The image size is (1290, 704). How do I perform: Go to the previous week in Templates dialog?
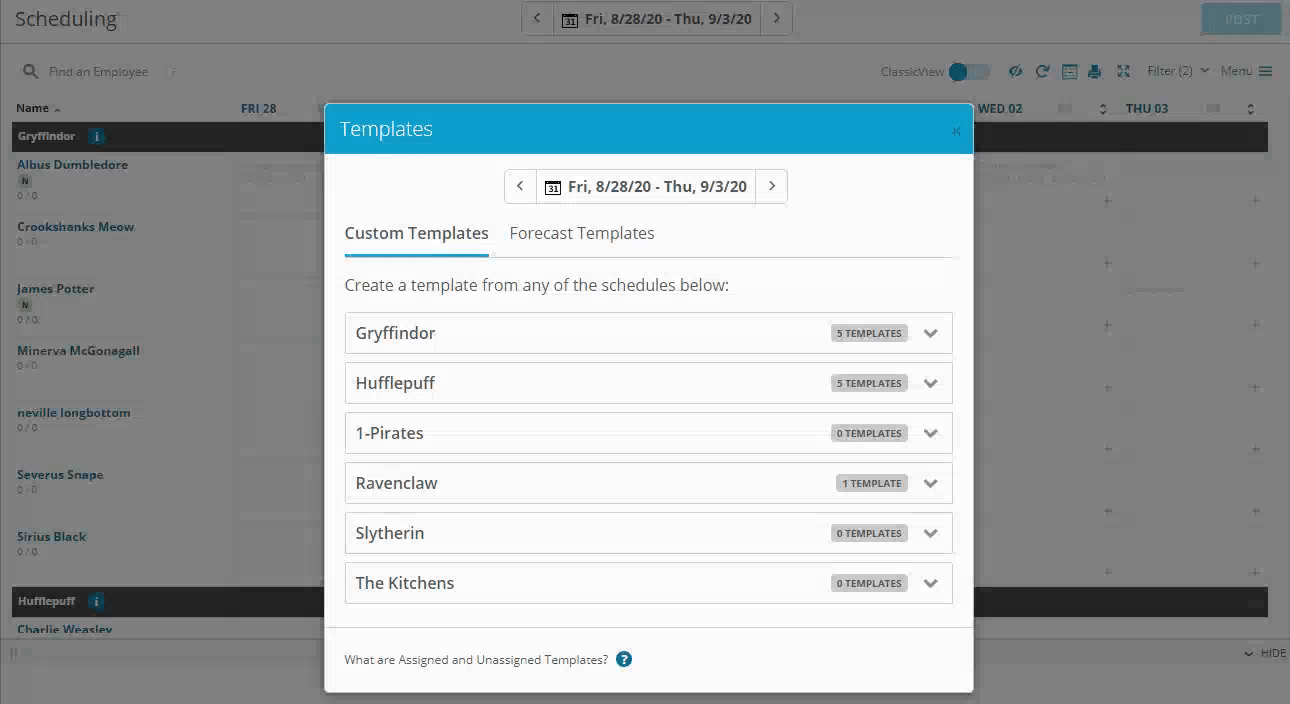click(x=520, y=186)
